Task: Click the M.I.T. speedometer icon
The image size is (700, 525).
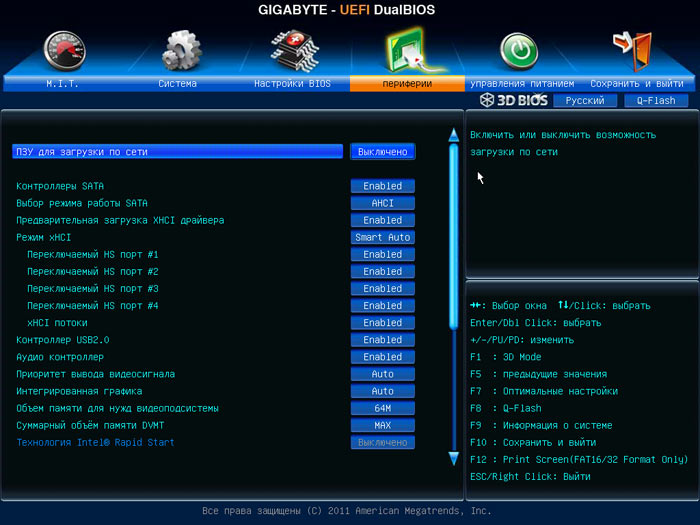Action: click(65, 51)
